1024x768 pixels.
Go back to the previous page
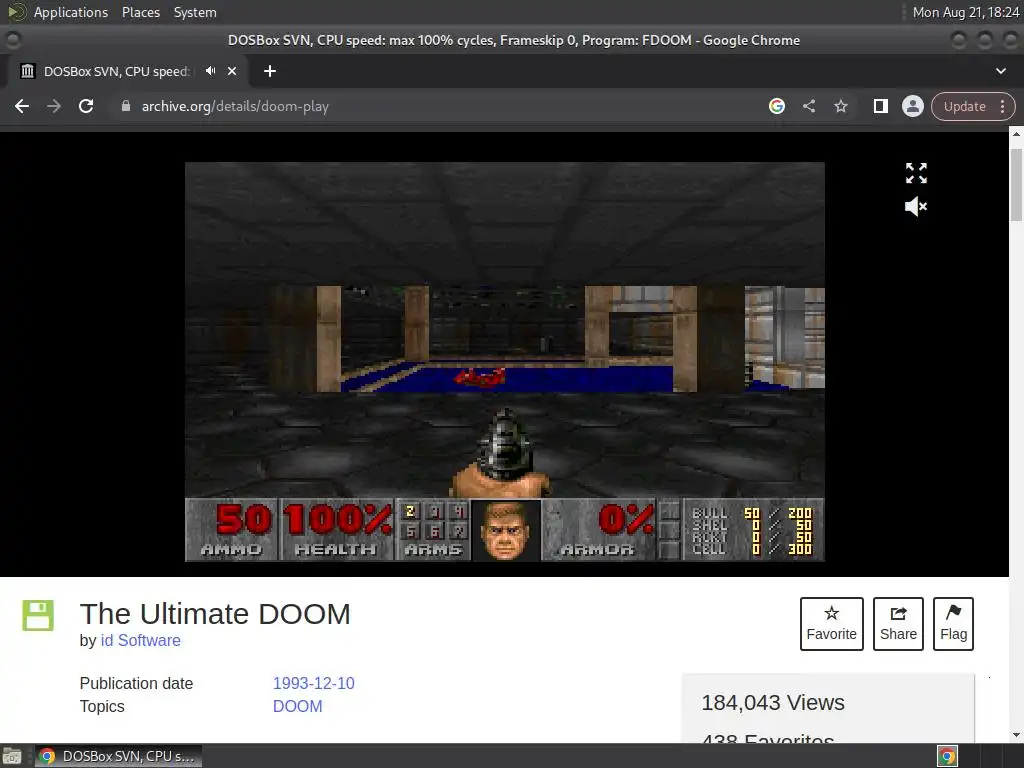click(x=22, y=106)
